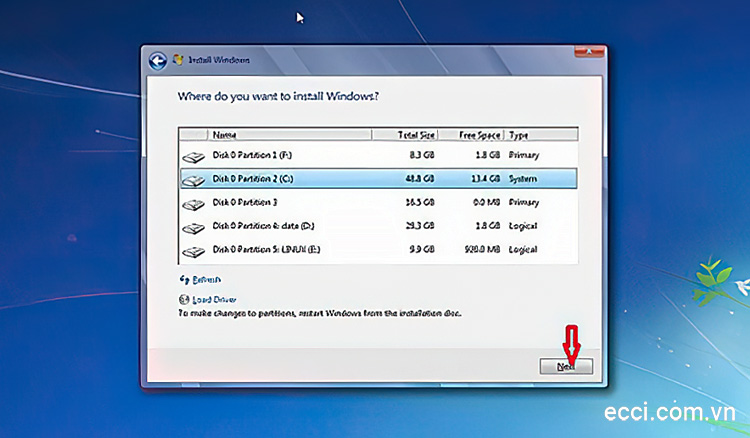
Task: Click the Refresh link
Action: (x=206, y=280)
